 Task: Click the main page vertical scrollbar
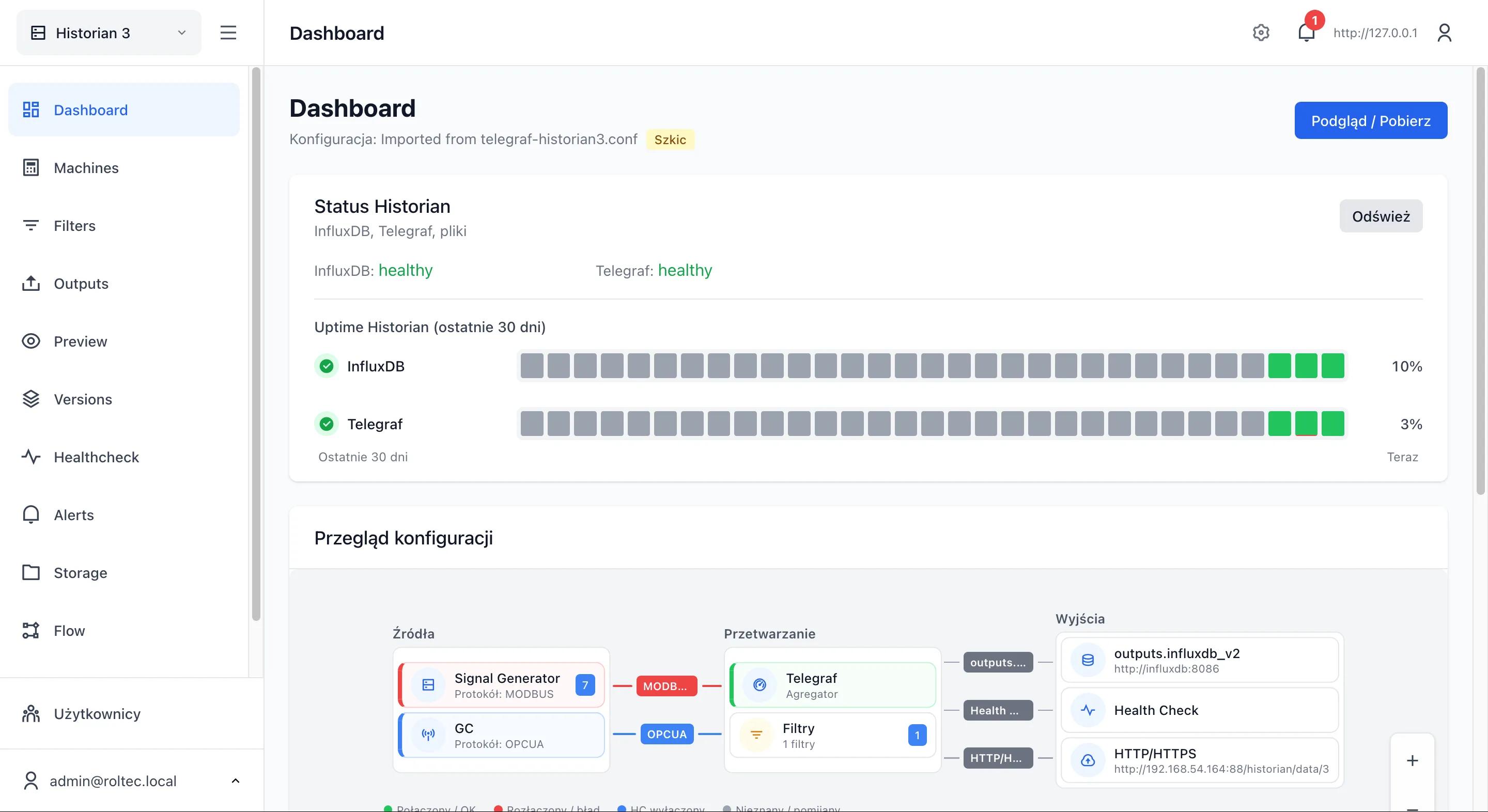pyautogui.click(x=1480, y=281)
